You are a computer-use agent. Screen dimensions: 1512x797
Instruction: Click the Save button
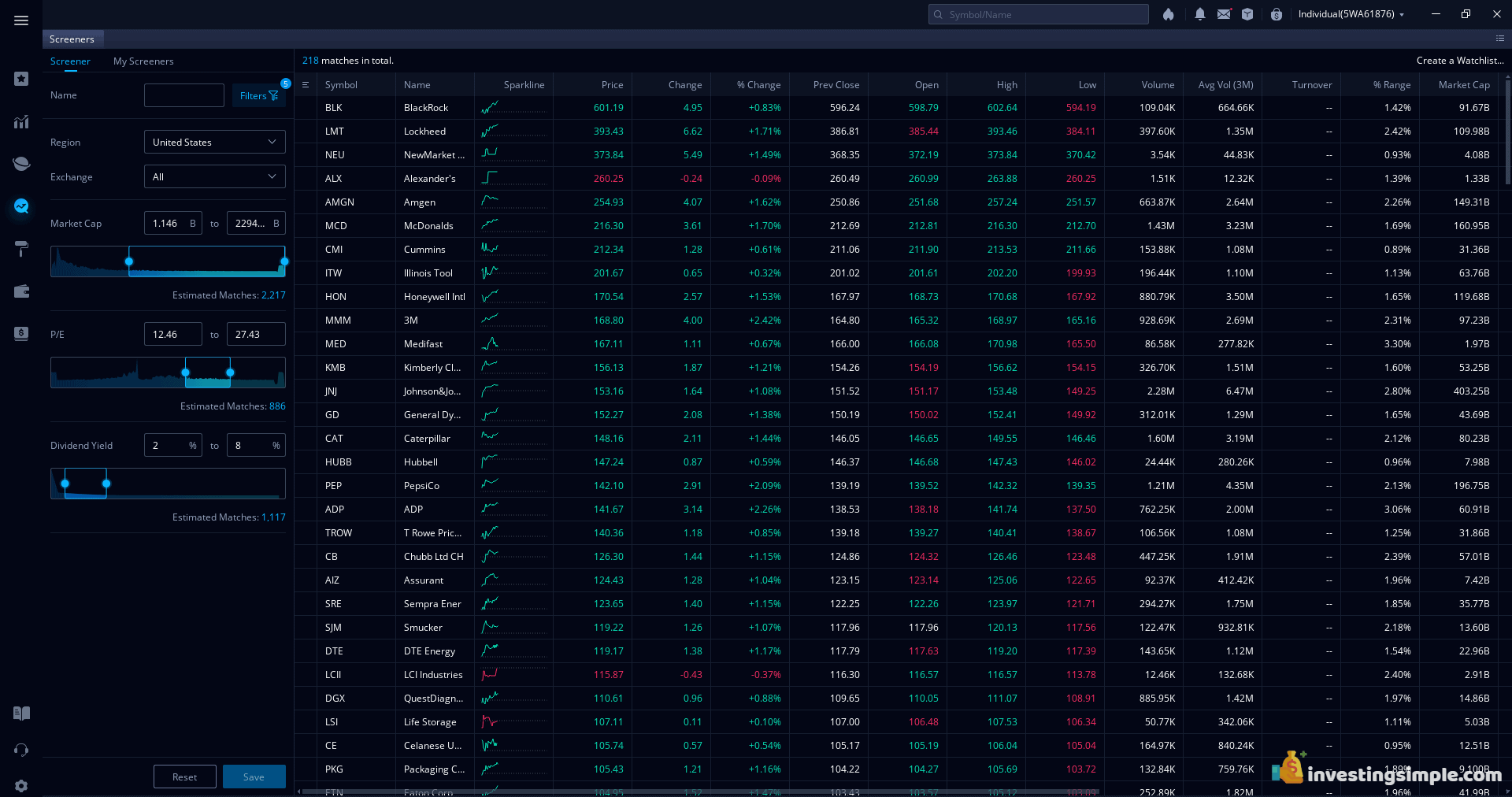click(x=254, y=777)
